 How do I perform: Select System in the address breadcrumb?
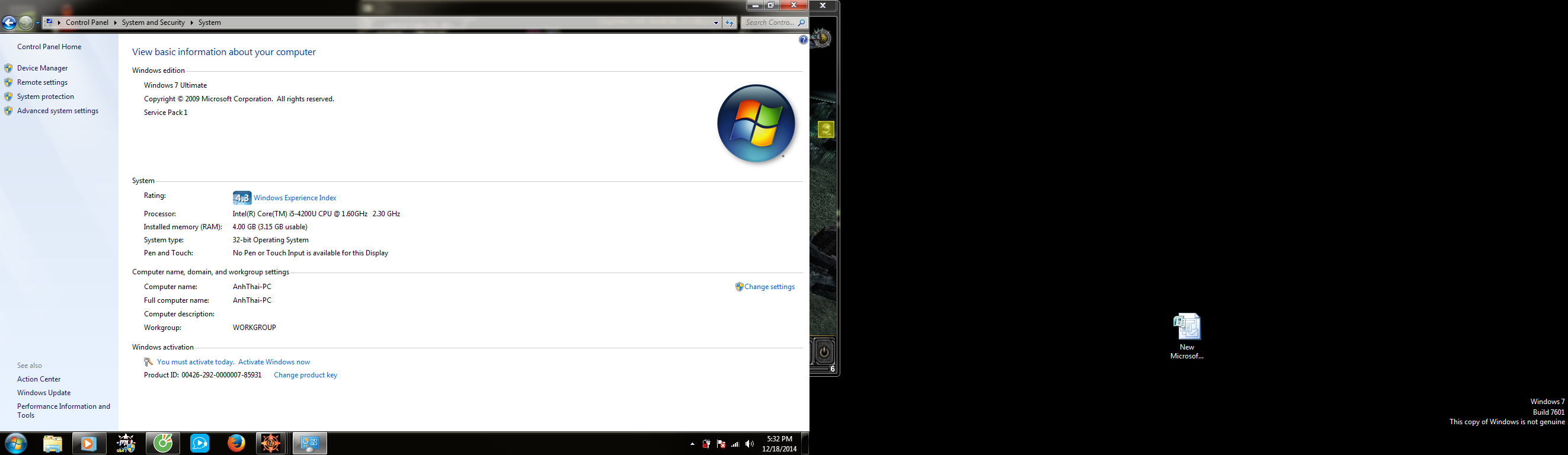(209, 23)
